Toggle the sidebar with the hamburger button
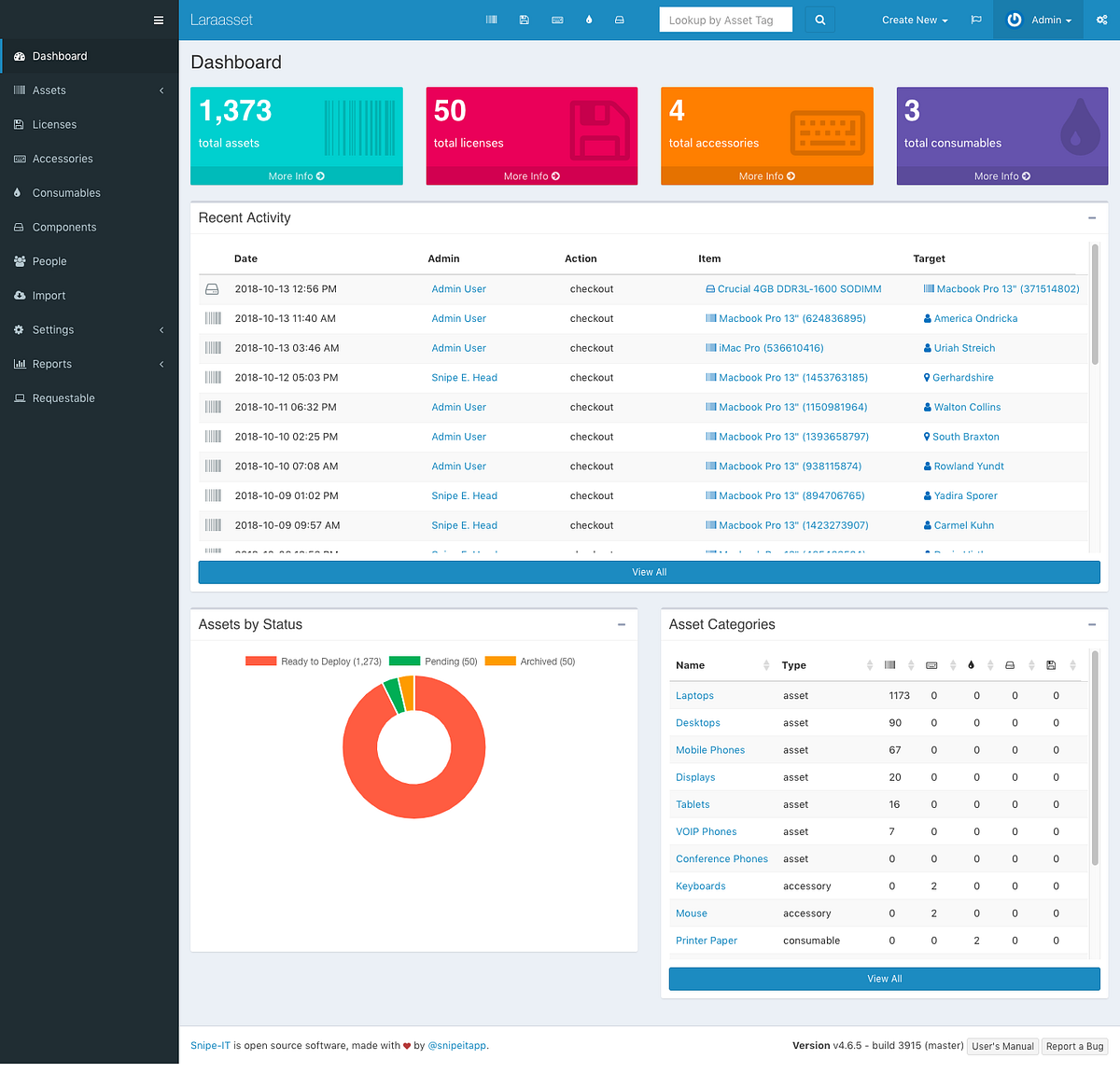This screenshot has height=1087, width=1120. click(x=159, y=20)
